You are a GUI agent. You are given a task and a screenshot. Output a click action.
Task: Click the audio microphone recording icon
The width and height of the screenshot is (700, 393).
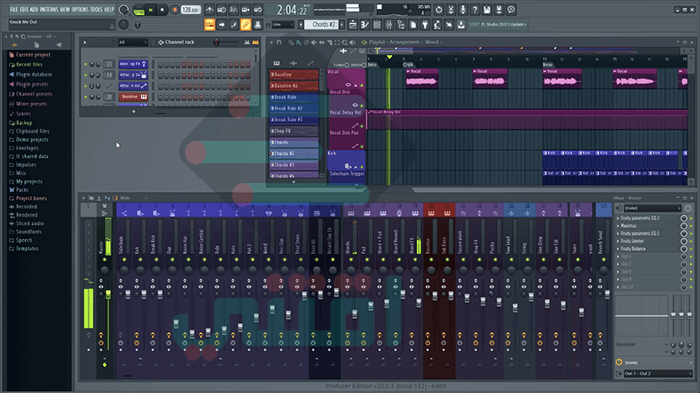point(463,10)
